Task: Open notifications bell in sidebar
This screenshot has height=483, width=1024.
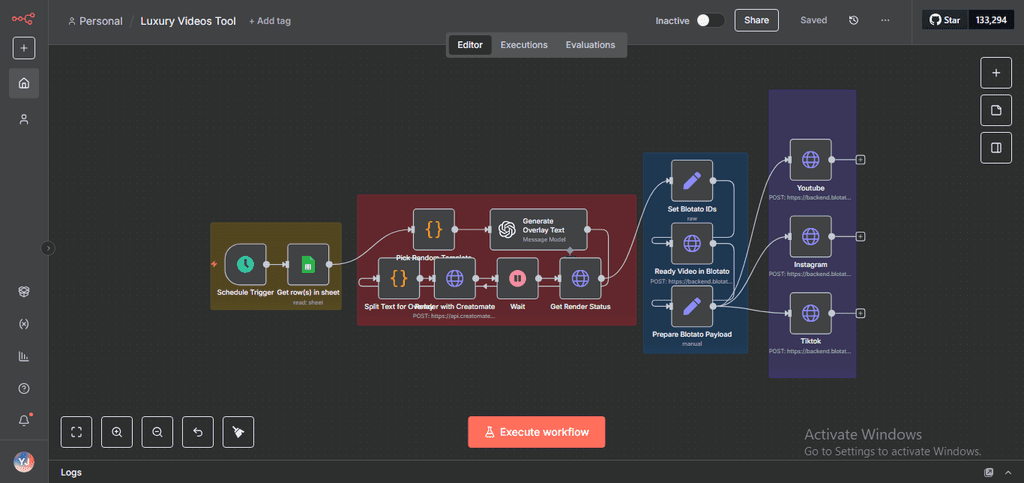Action: 24,420
